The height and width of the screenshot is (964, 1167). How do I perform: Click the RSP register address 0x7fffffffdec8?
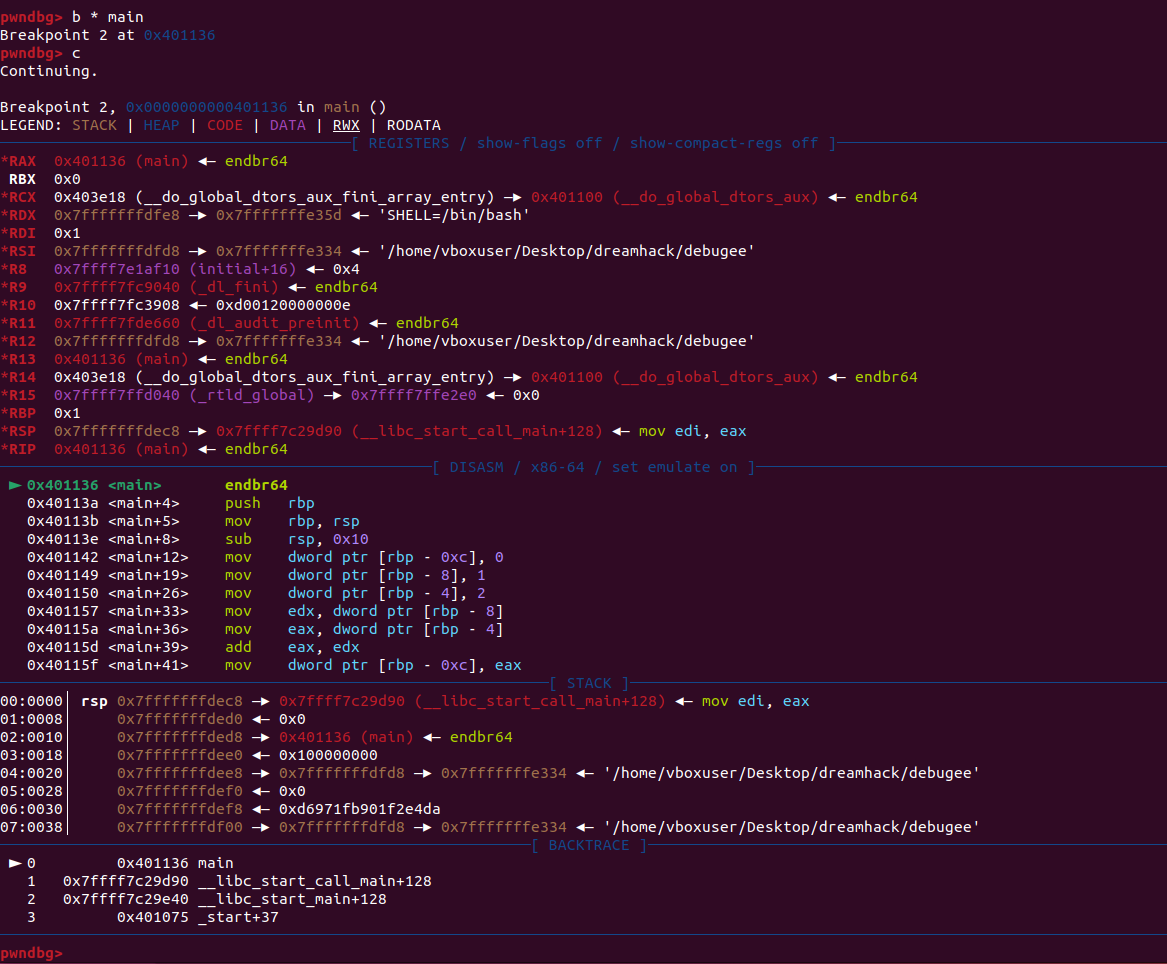coord(117,431)
